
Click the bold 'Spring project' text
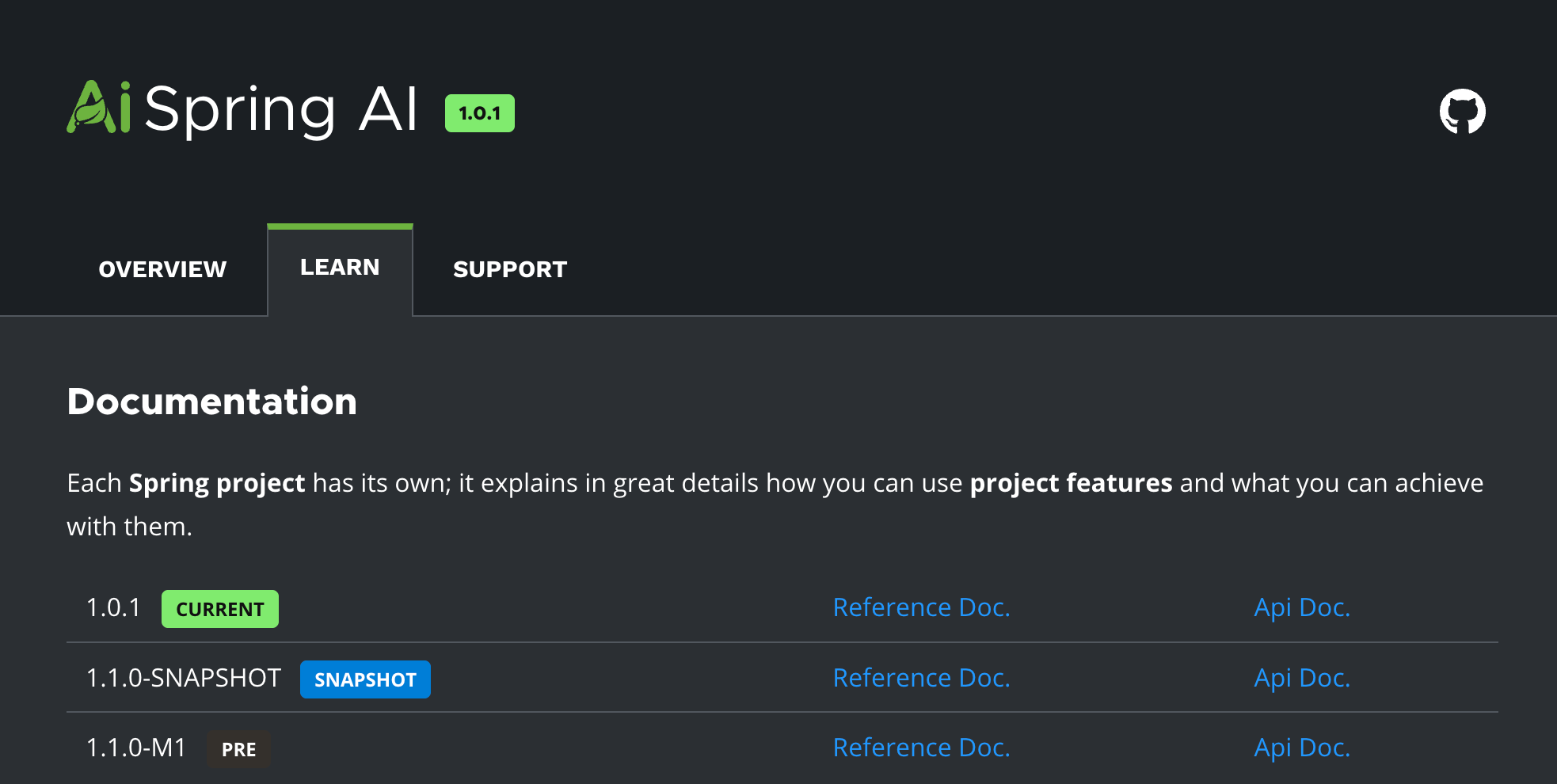(x=217, y=483)
